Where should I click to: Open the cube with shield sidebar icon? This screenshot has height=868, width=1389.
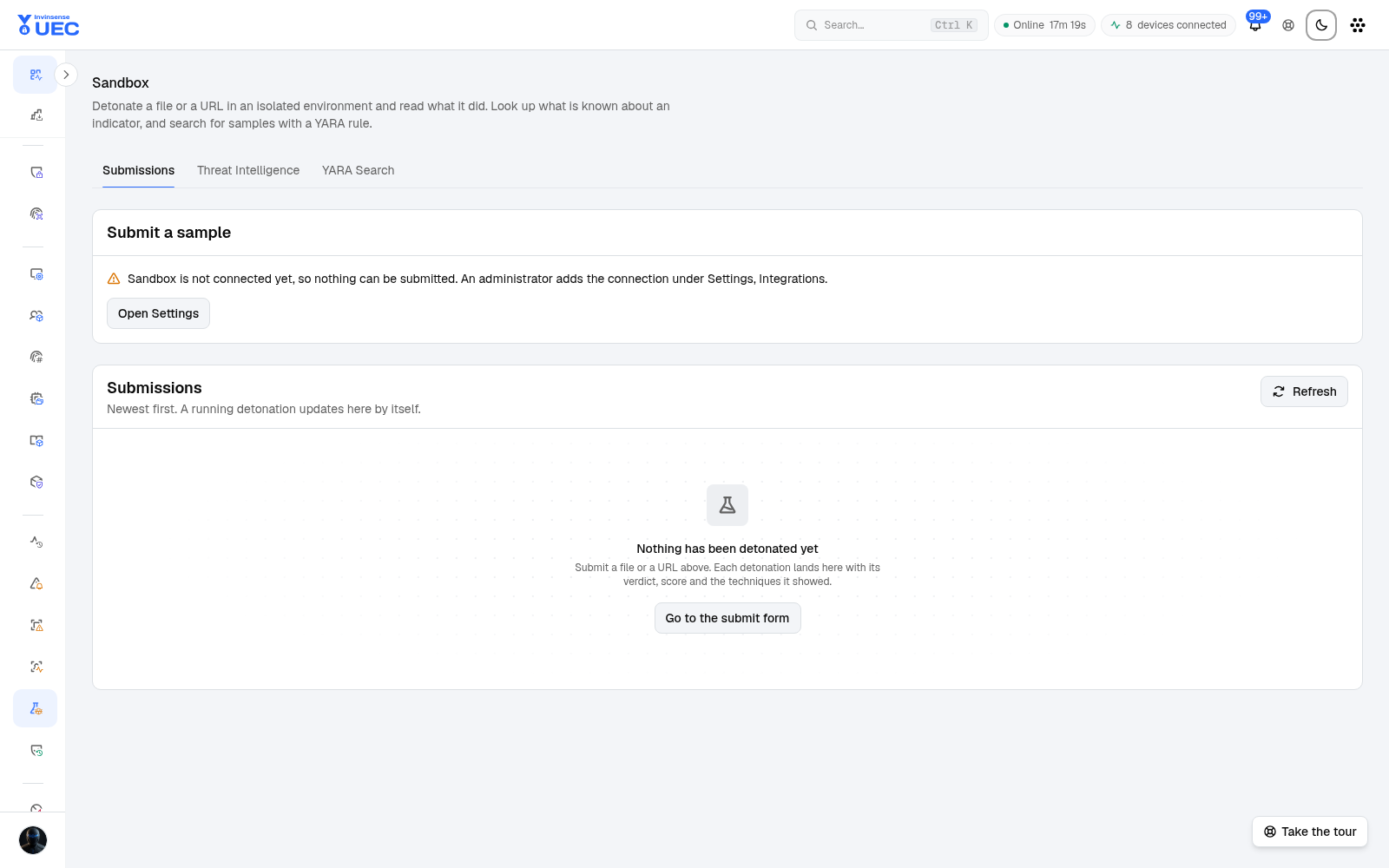click(x=36, y=483)
